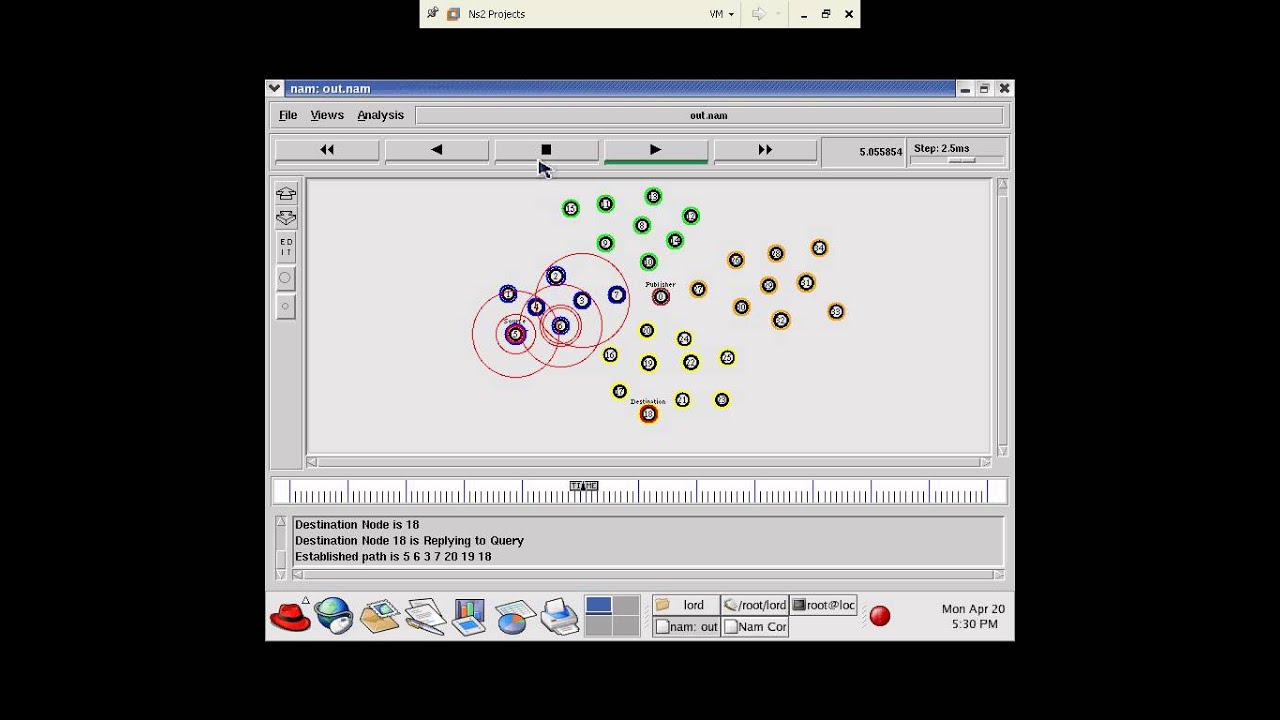Launch the presentation application icon

[x=469, y=616]
